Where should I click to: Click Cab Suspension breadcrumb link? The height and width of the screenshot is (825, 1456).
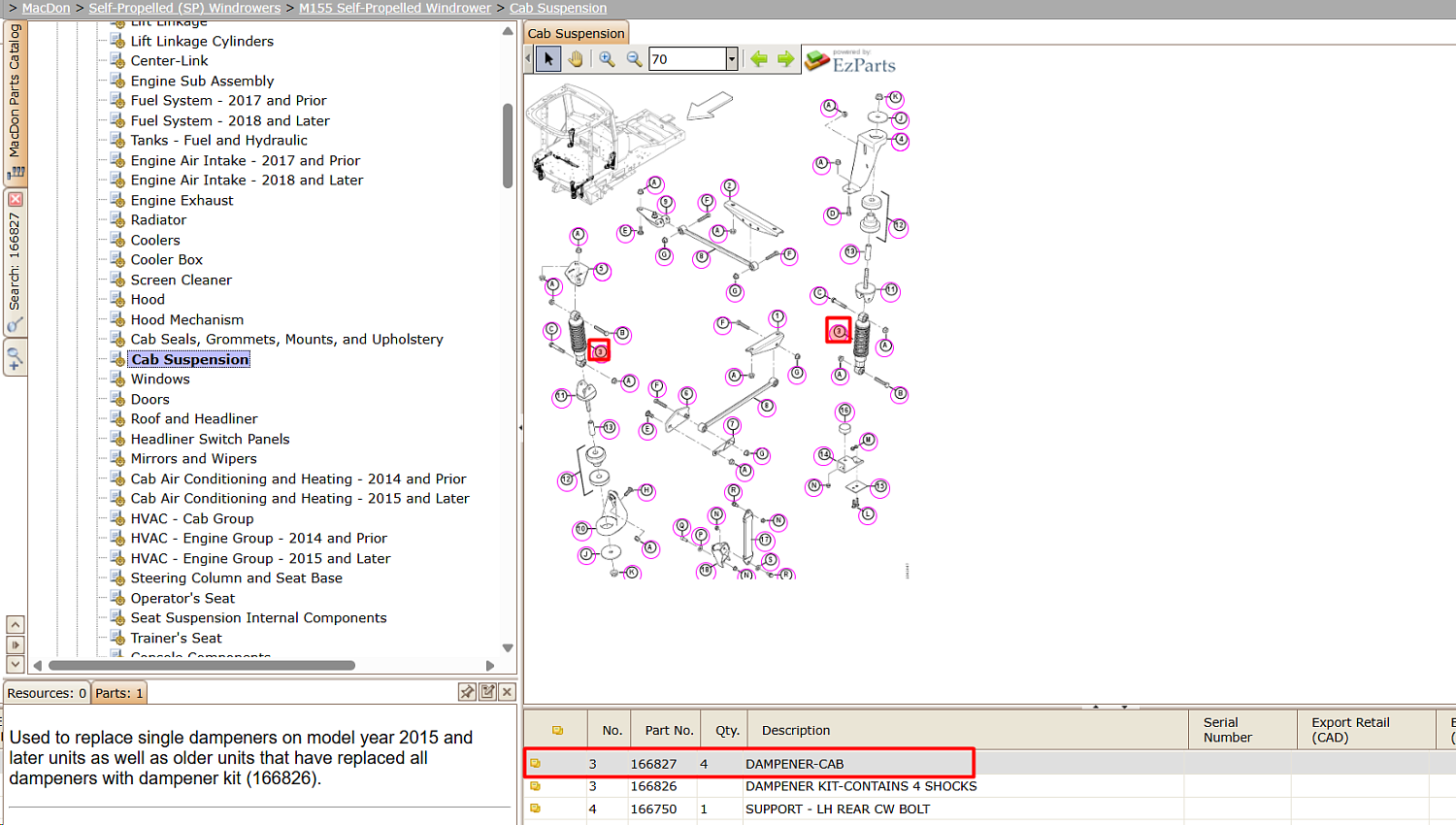(x=558, y=8)
